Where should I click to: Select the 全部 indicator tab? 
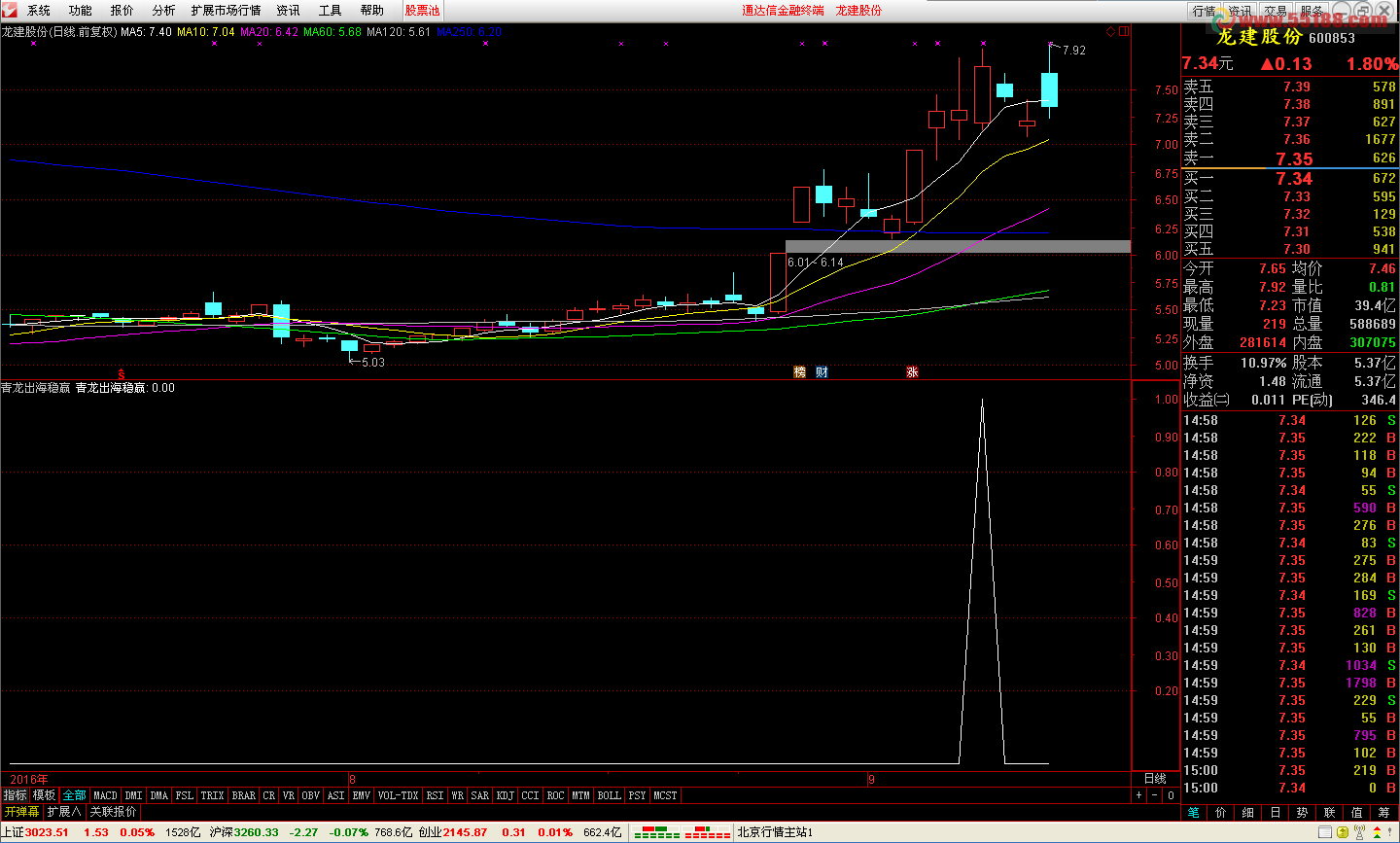pos(75,795)
